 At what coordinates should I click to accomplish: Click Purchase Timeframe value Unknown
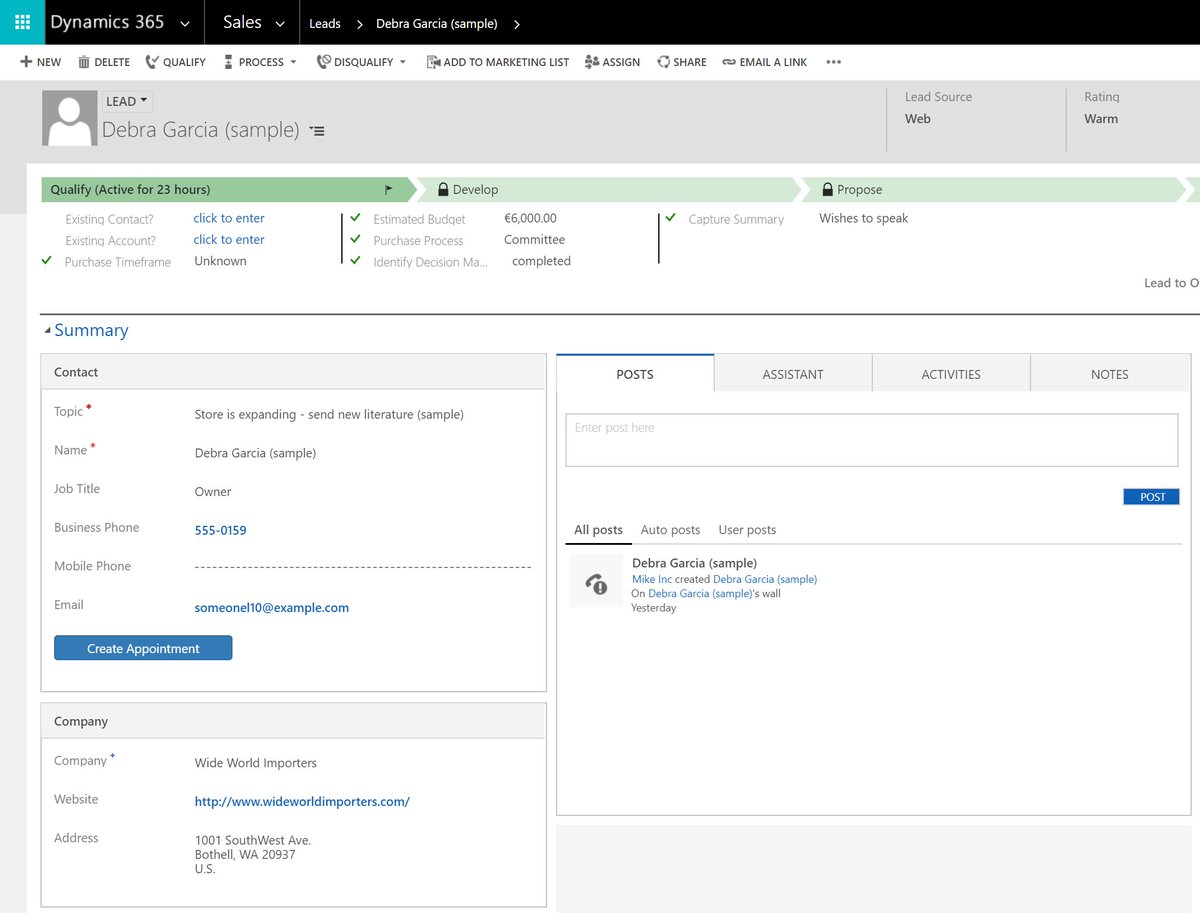pos(221,261)
